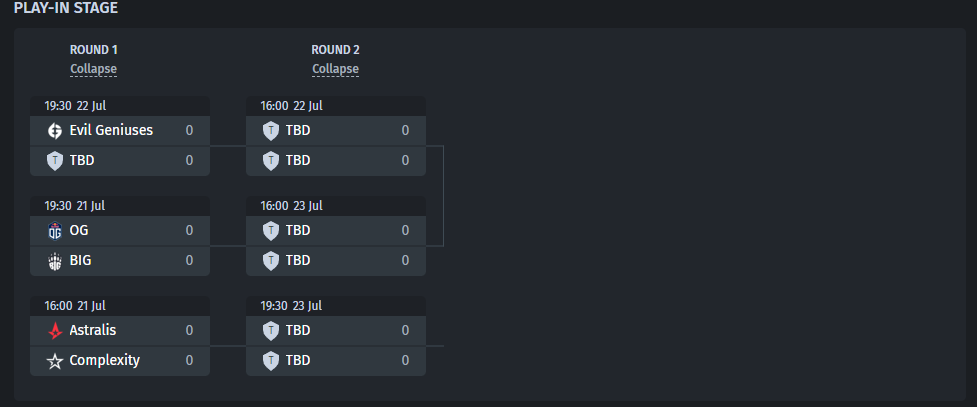
Task: Click the Evil Geniuses team logo
Action: tap(55, 131)
